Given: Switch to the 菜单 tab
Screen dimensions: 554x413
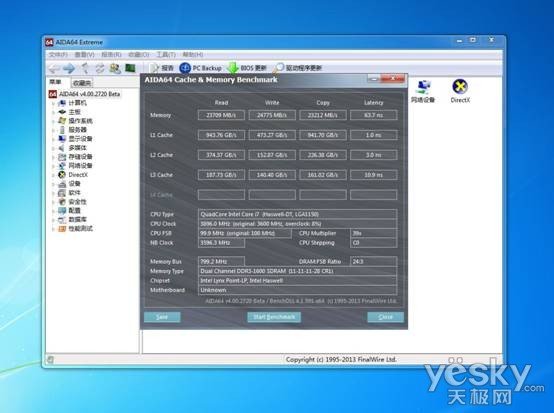Looking at the screenshot, I should tap(55, 82).
